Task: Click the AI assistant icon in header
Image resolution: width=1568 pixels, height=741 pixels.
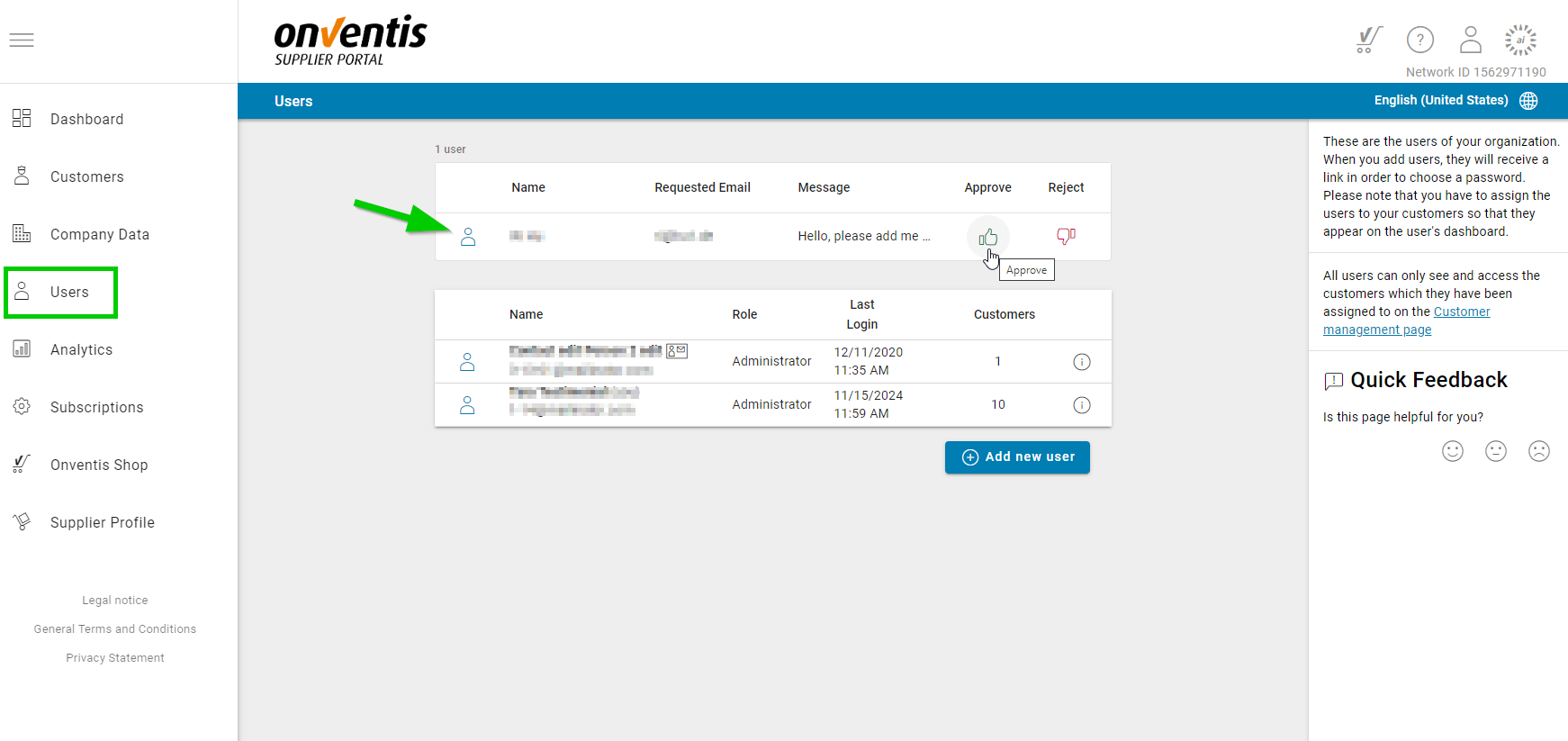Action: pos(1520,40)
